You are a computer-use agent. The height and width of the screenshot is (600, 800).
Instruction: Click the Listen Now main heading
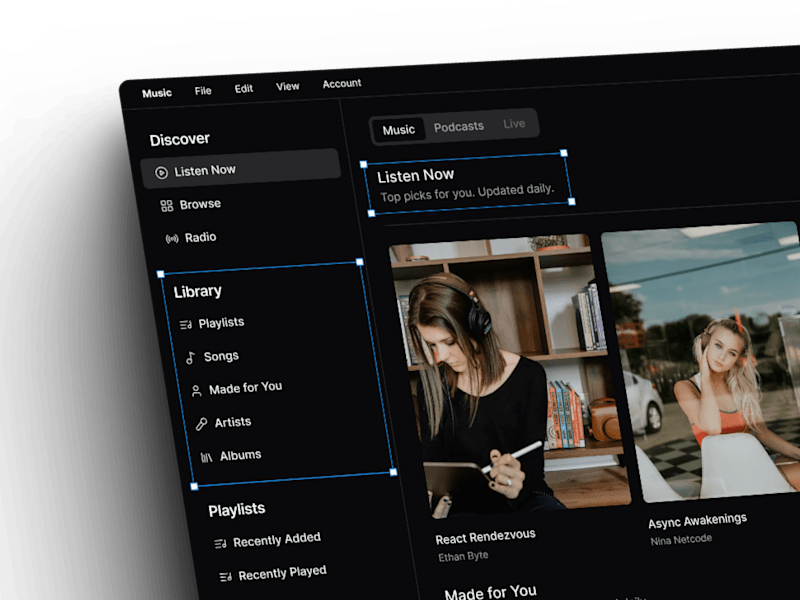click(x=415, y=177)
